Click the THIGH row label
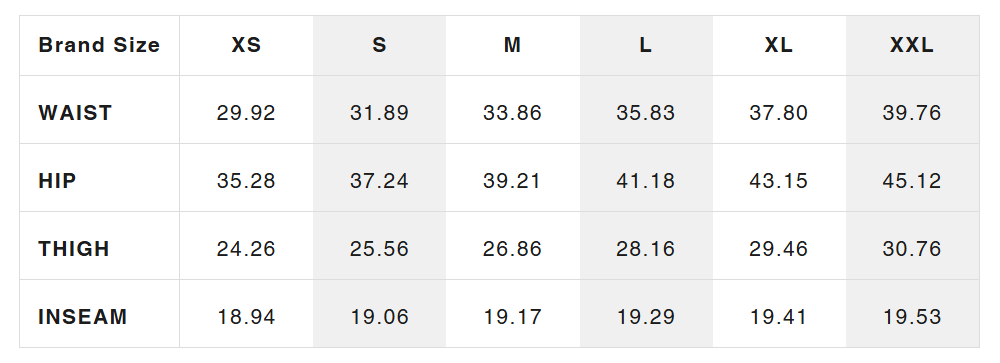 [74, 249]
